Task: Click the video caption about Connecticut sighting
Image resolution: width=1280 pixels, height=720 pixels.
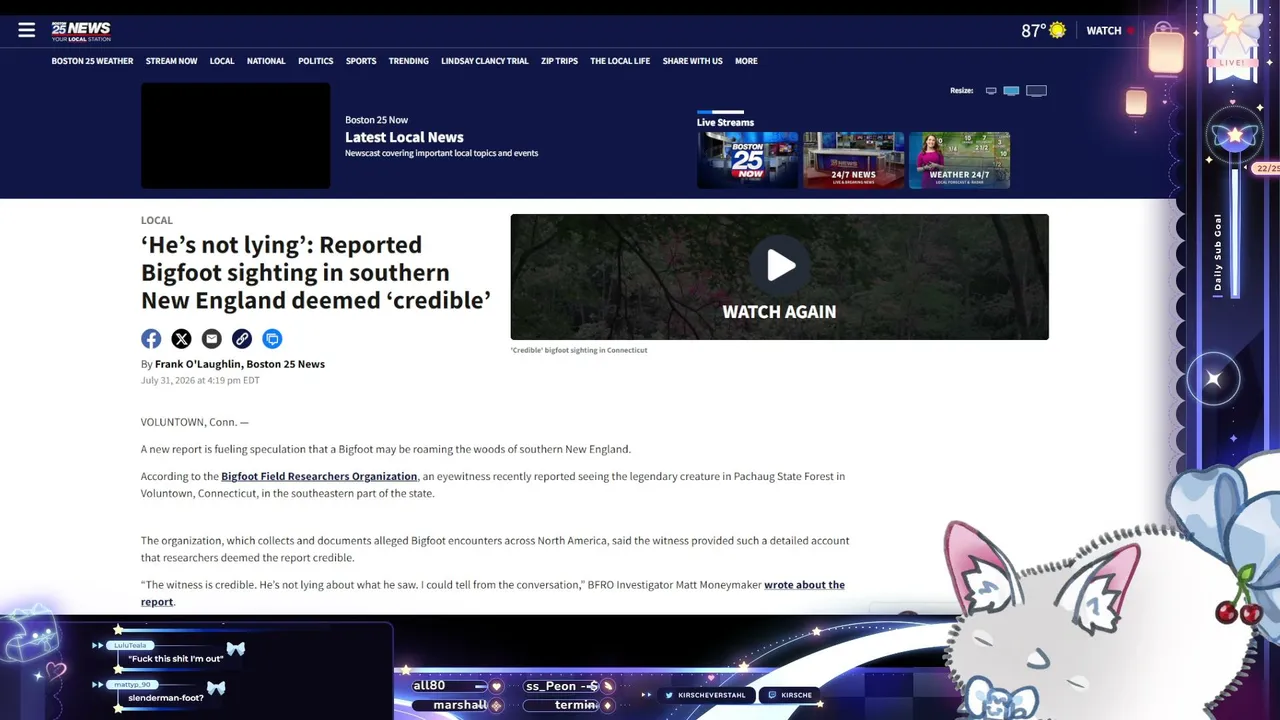Action: (579, 350)
